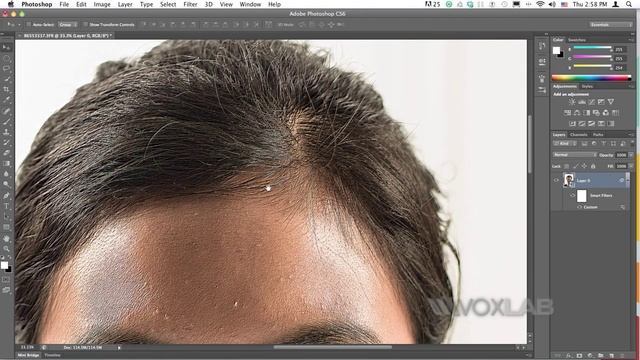This screenshot has height=360, width=640.
Task: Add a Vibrance adjustment
Action: pyautogui.click(x=611, y=102)
